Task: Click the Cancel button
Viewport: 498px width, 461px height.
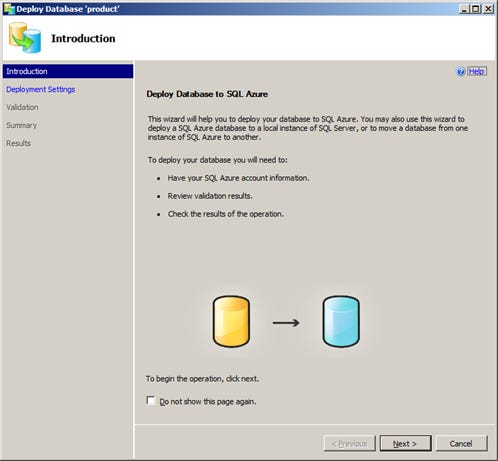Action: (461, 443)
